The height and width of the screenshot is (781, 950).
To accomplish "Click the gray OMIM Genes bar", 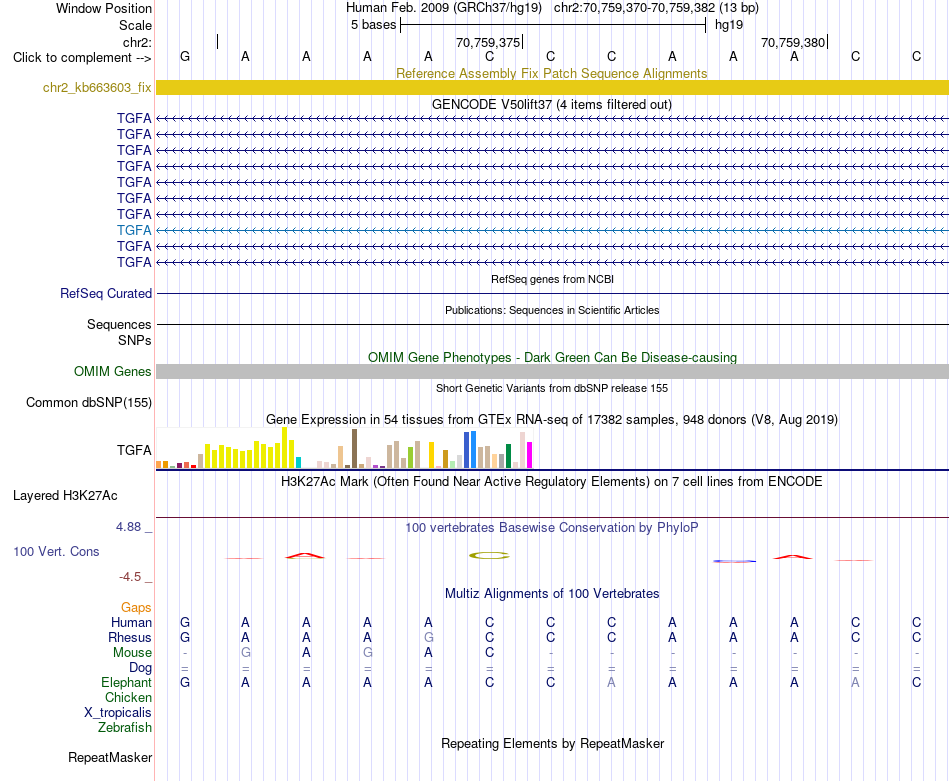I will point(552,371).
